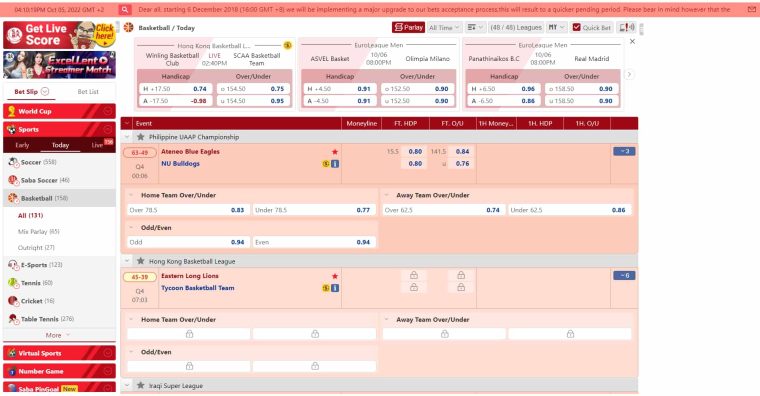This screenshot has width=760, height=396.
Task: Open Mix Parlay (65) submenu item
Action: pyautogui.click(x=38, y=231)
